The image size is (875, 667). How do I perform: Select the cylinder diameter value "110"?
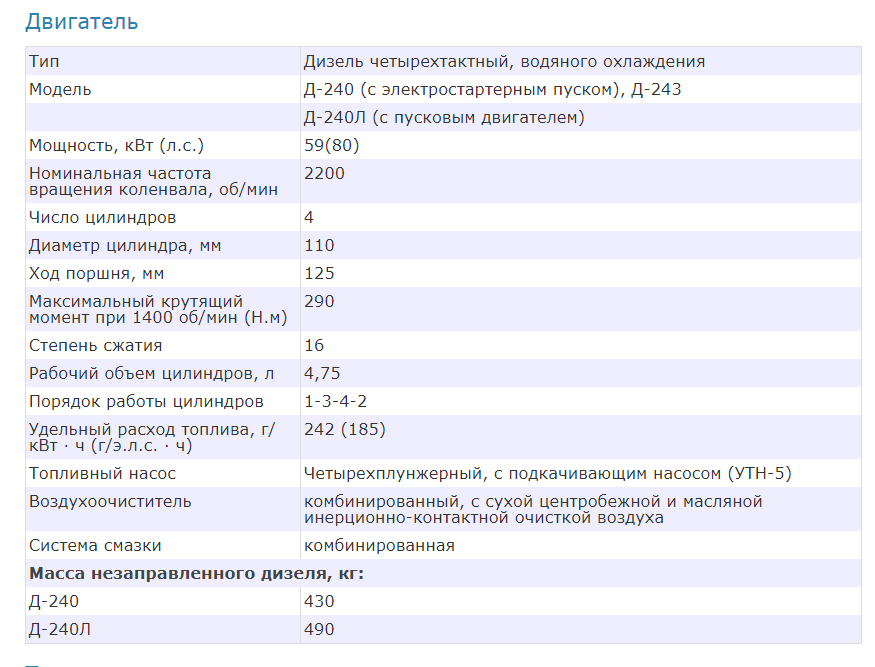[x=319, y=245]
